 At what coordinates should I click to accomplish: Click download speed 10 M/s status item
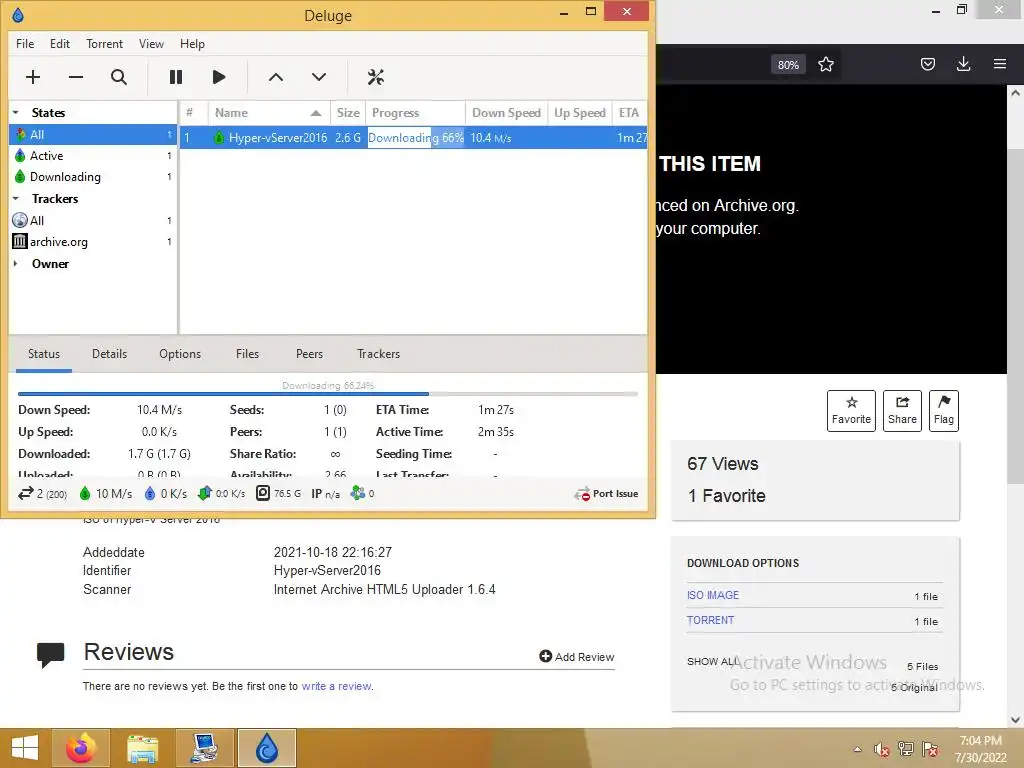point(105,494)
